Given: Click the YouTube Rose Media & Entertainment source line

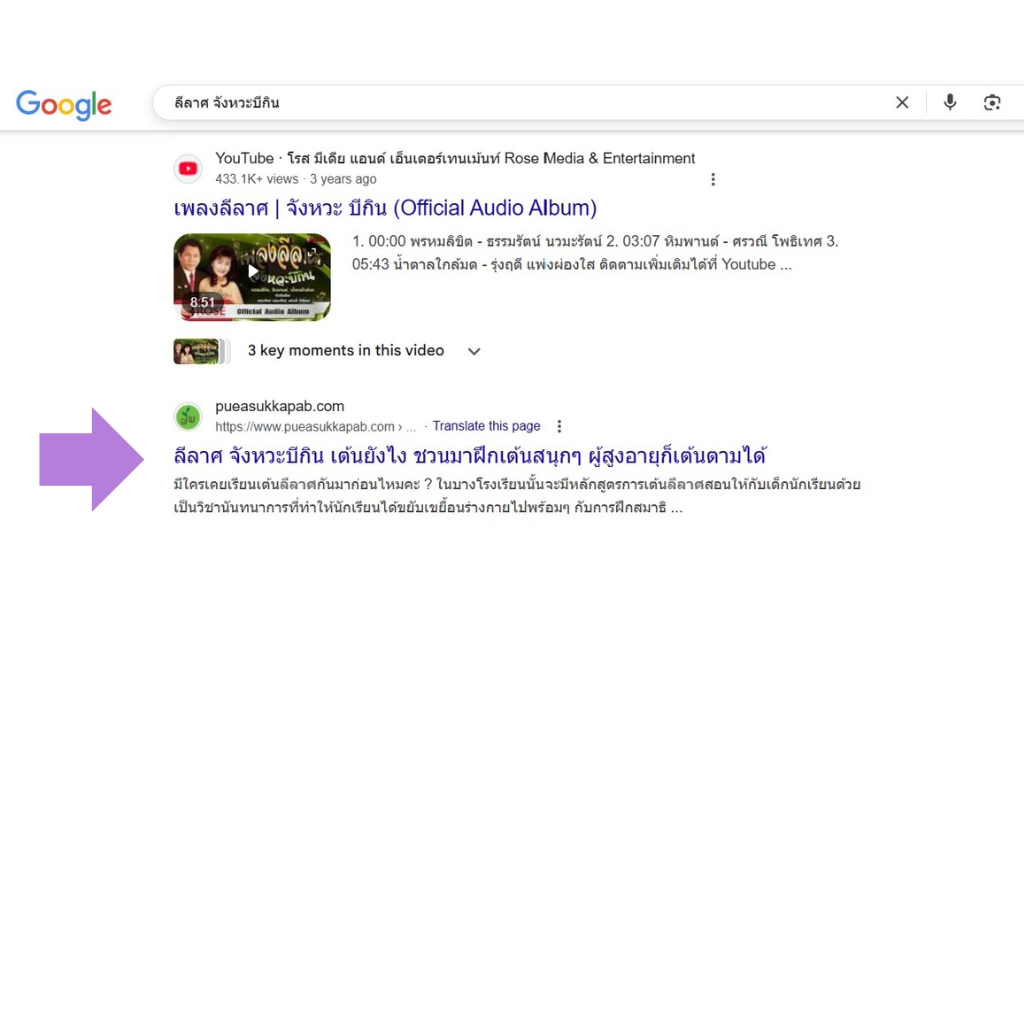Looking at the screenshot, I should (455, 159).
